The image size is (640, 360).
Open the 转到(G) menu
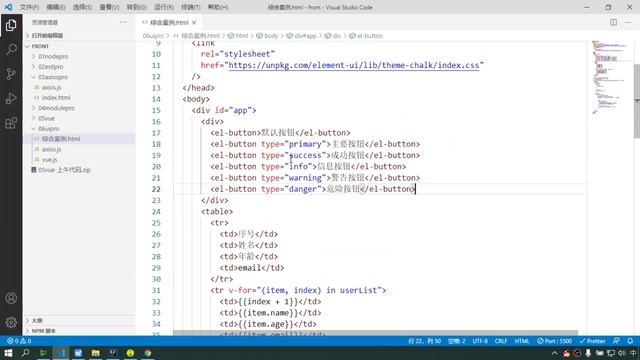click(x=136, y=7)
